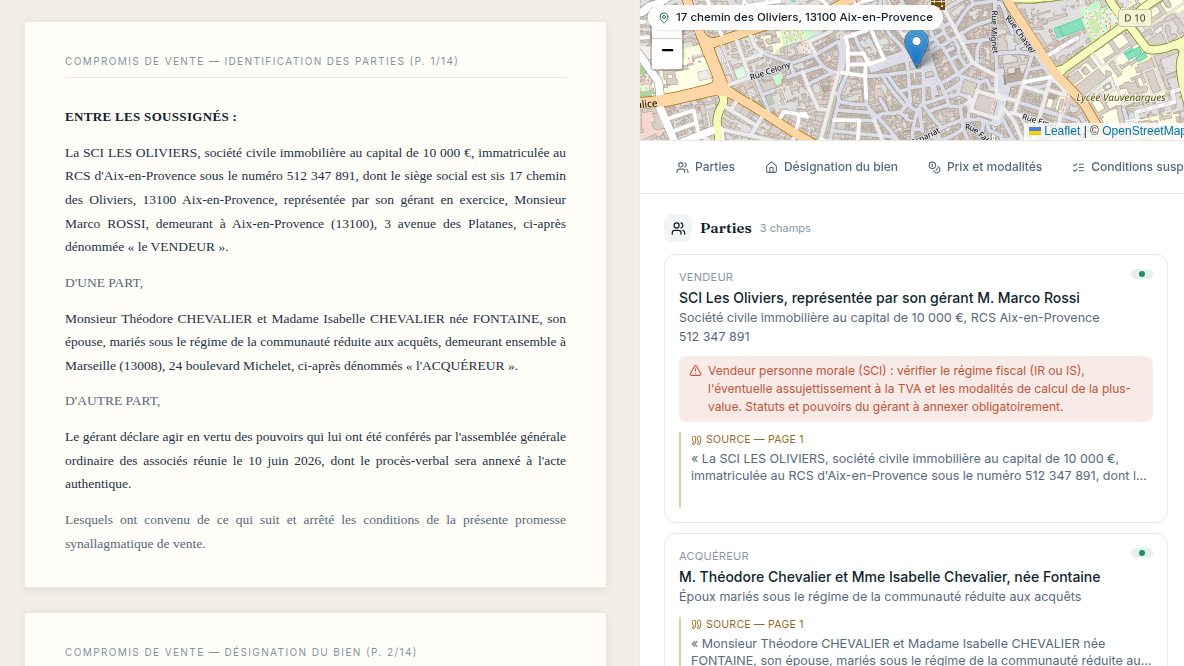Click the paragraph starting 'Le gérant déclare agir'
1184x666 pixels.
[x=315, y=461]
